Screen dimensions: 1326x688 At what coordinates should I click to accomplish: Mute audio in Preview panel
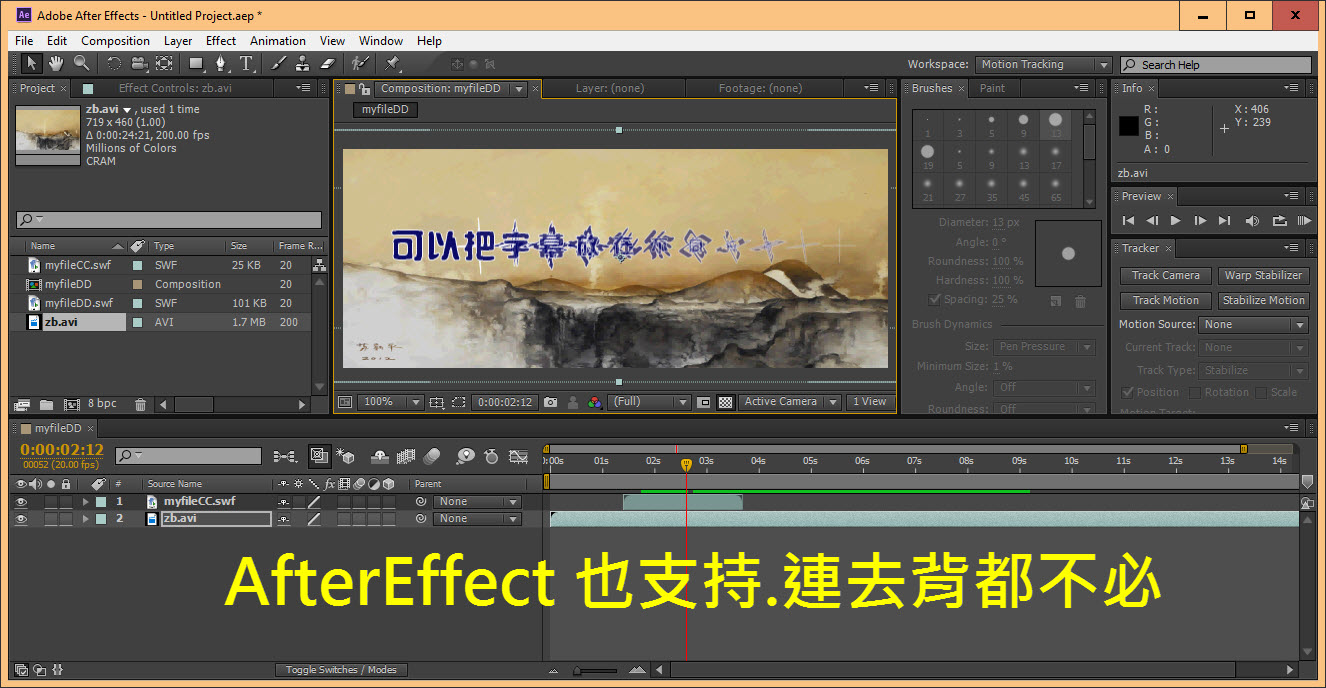click(1253, 220)
